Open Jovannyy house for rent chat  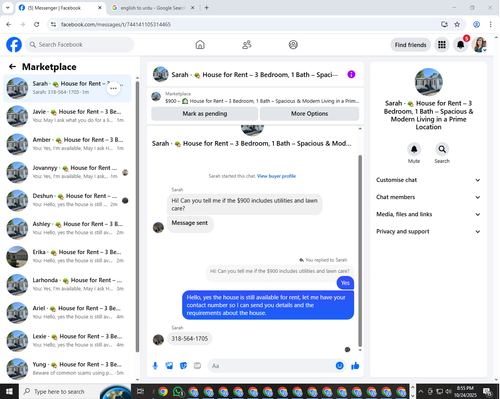67,172
